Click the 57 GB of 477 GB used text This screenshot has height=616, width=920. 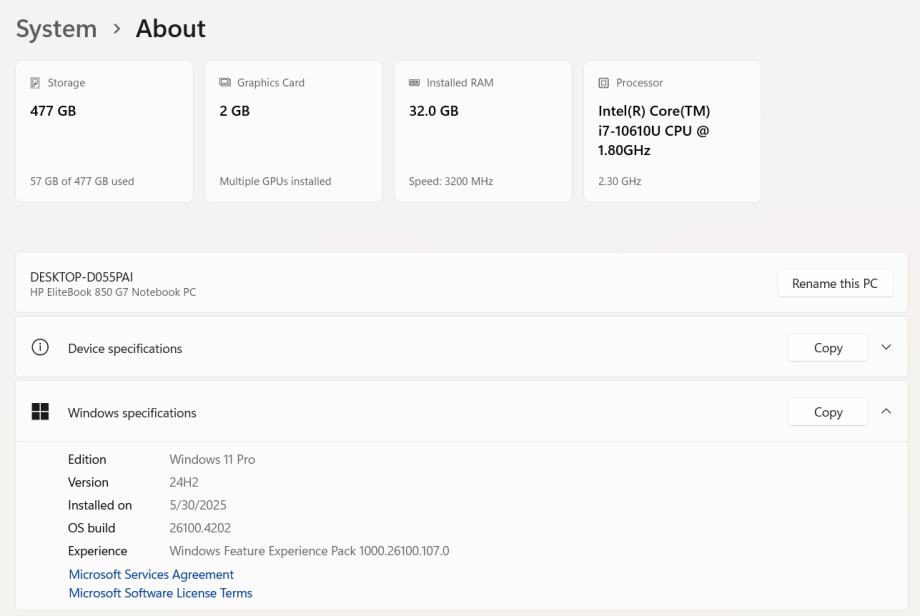pos(82,182)
